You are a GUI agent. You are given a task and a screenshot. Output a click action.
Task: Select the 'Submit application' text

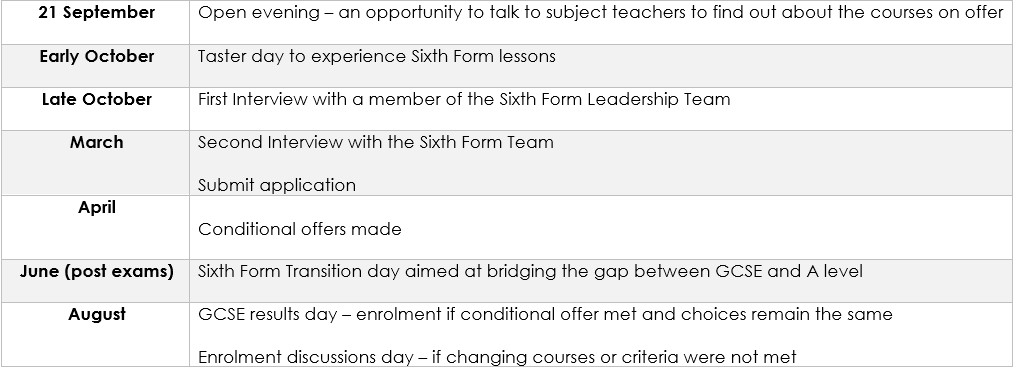(277, 185)
